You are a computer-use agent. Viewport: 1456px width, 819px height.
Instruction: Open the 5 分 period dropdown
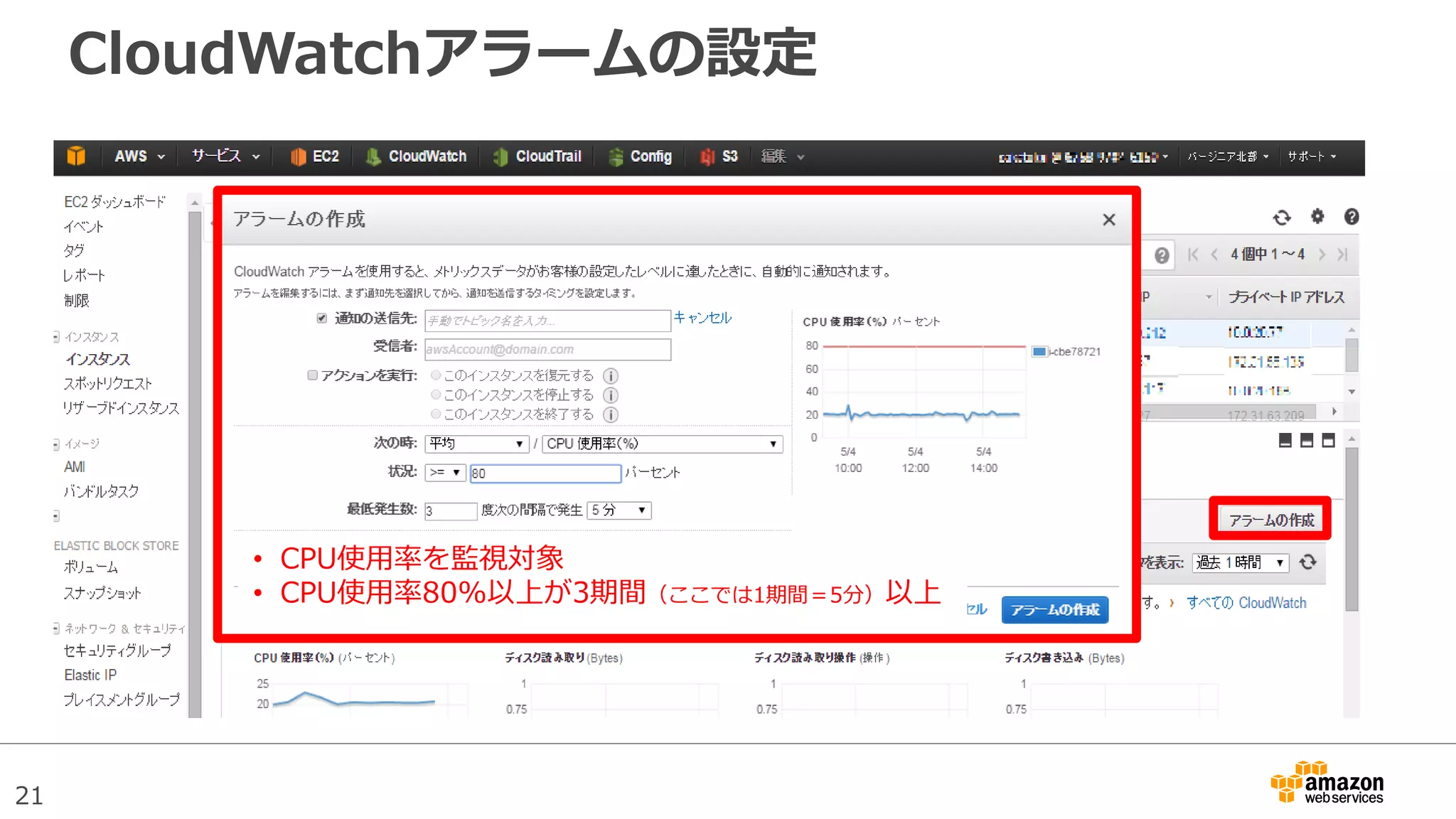[x=619, y=510]
